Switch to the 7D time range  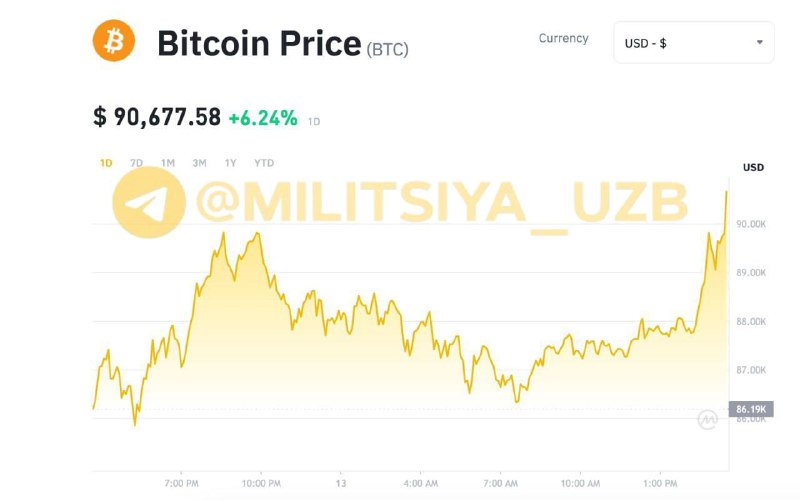(136, 163)
